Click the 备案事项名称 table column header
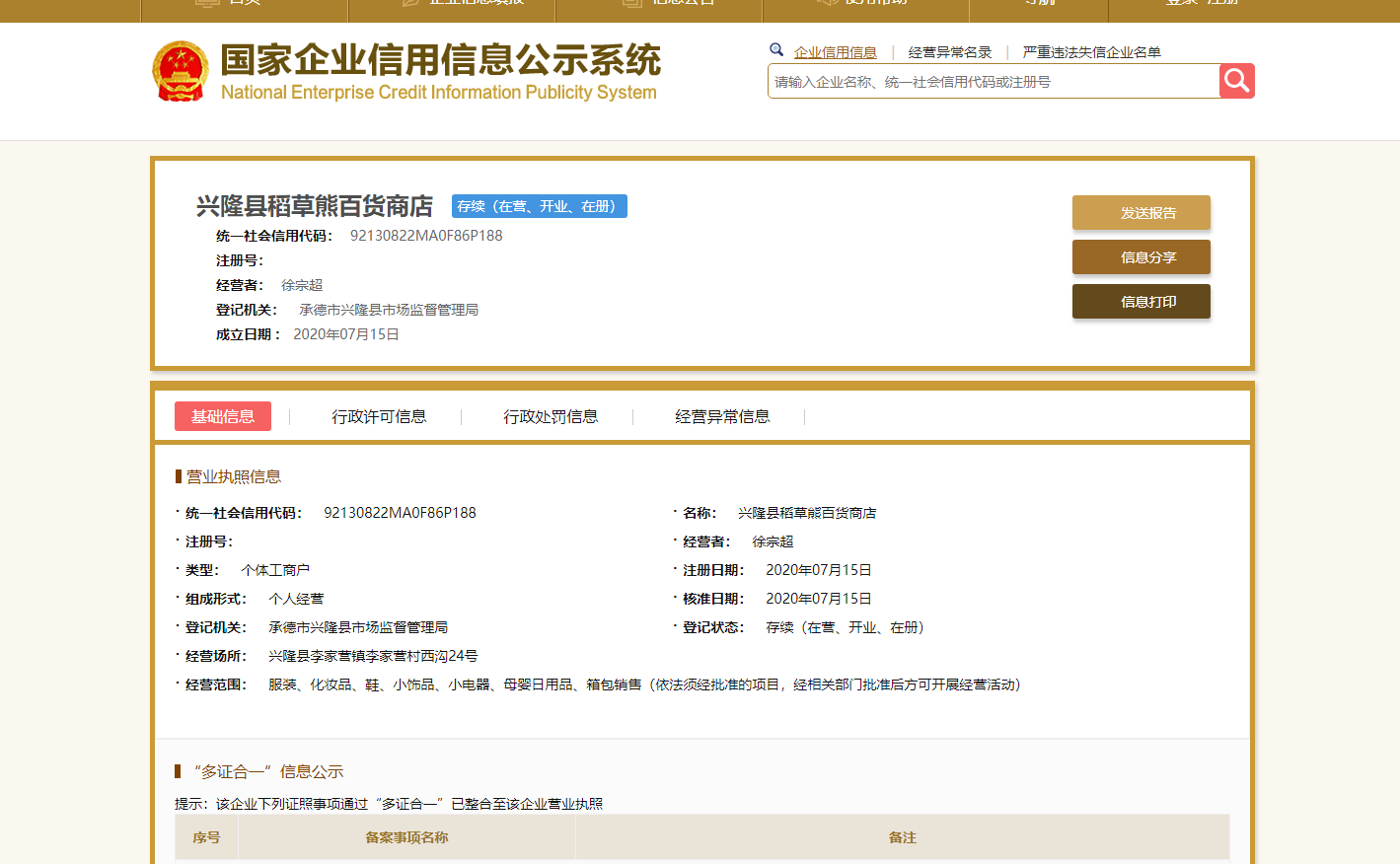 point(406,837)
